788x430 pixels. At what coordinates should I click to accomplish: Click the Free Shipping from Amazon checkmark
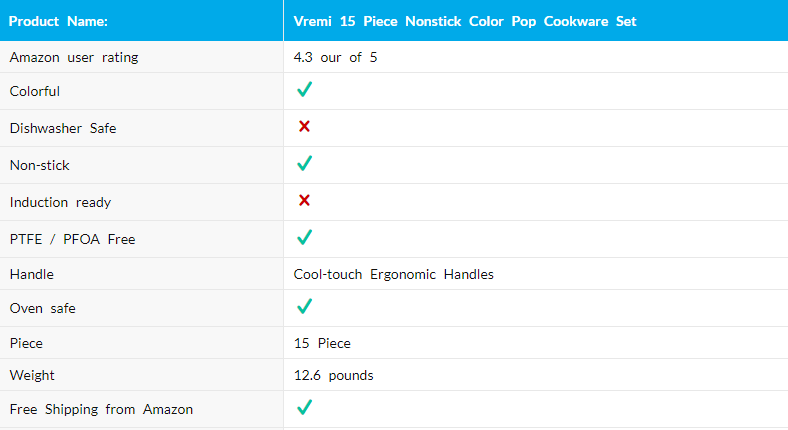305,408
